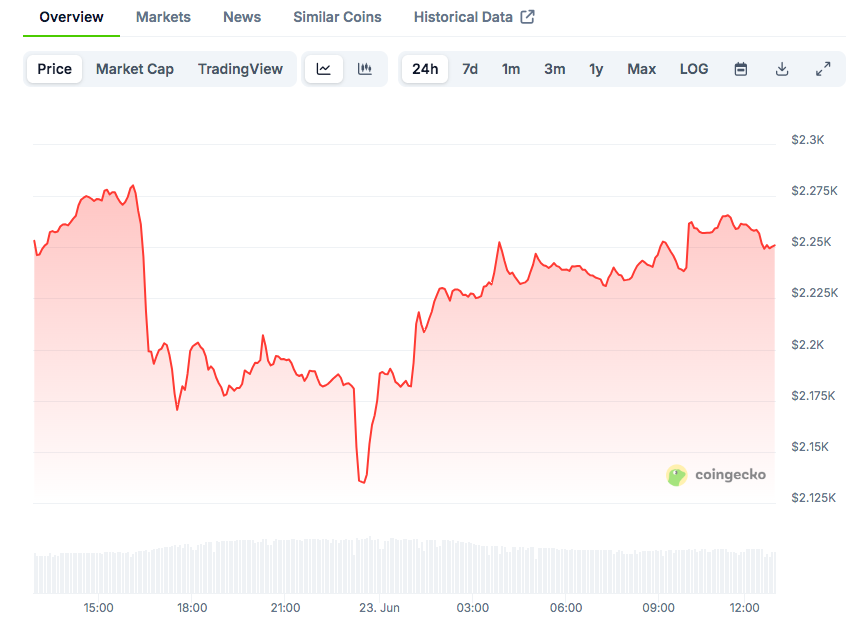Expand chart to fullscreen
853x621 pixels.
[x=823, y=69]
